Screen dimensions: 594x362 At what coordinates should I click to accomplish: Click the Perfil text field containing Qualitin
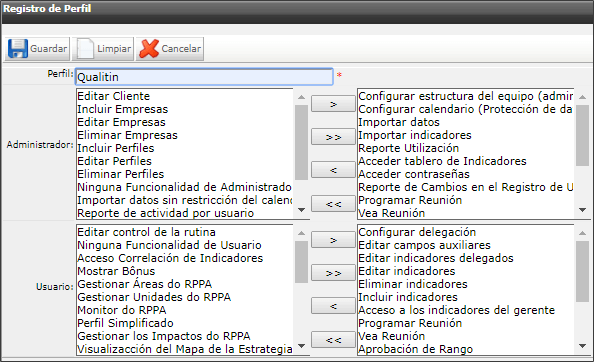click(x=204, y=77)
